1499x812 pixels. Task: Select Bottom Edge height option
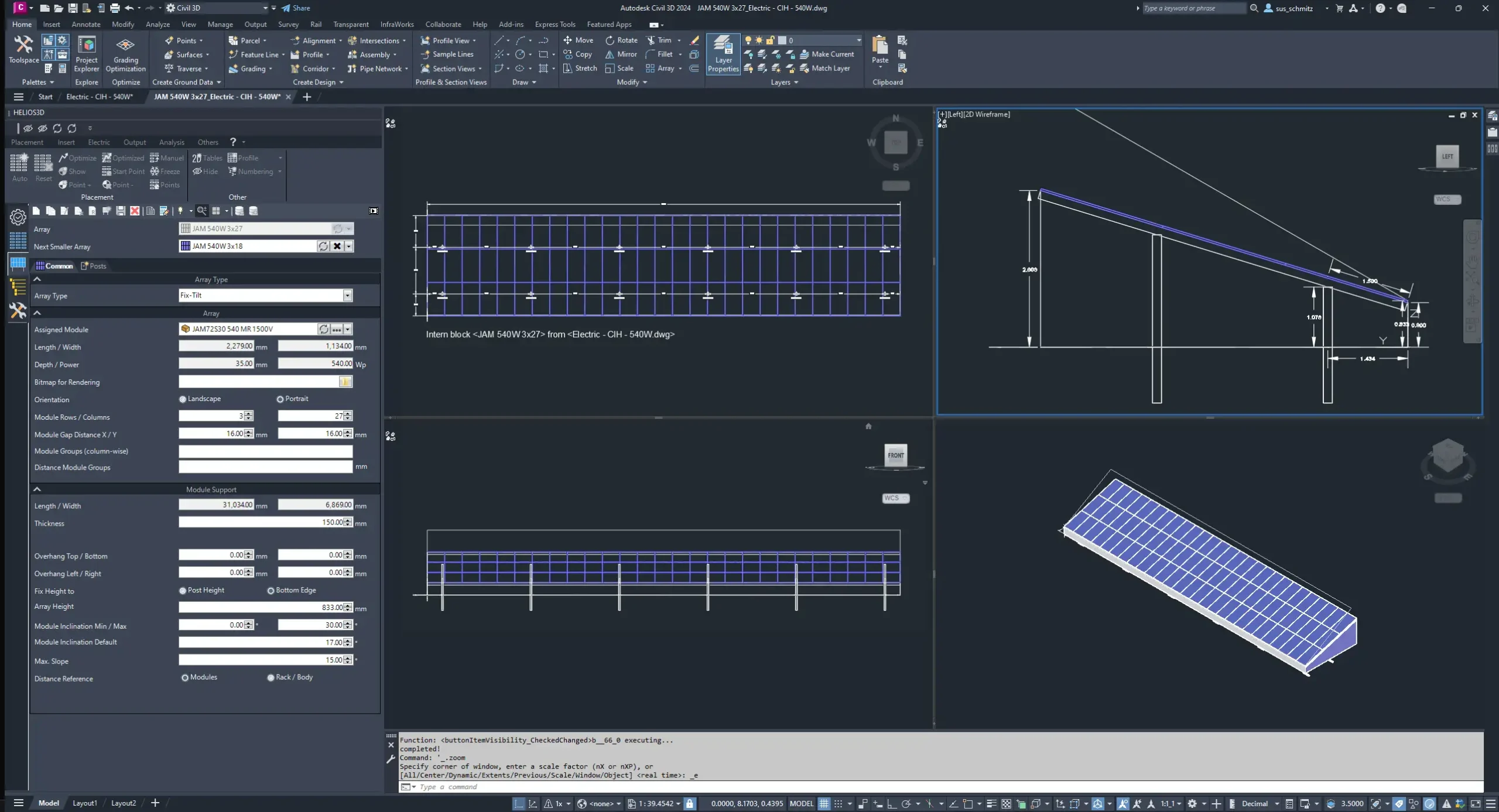point(271,591)
